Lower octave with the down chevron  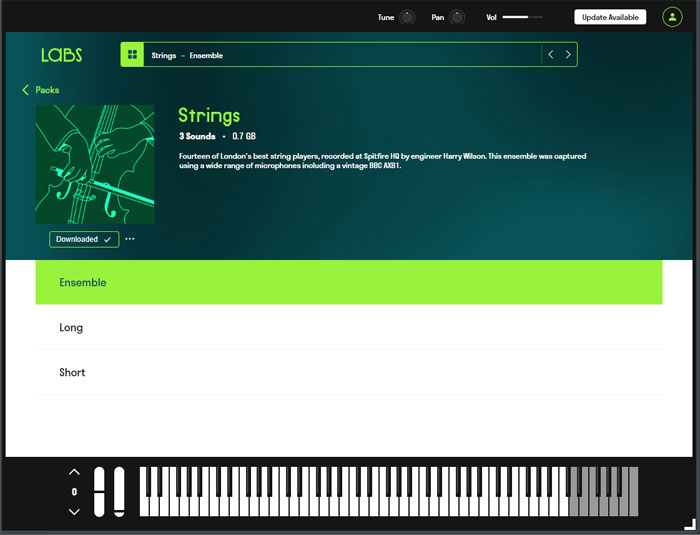(x=74, y=511)
